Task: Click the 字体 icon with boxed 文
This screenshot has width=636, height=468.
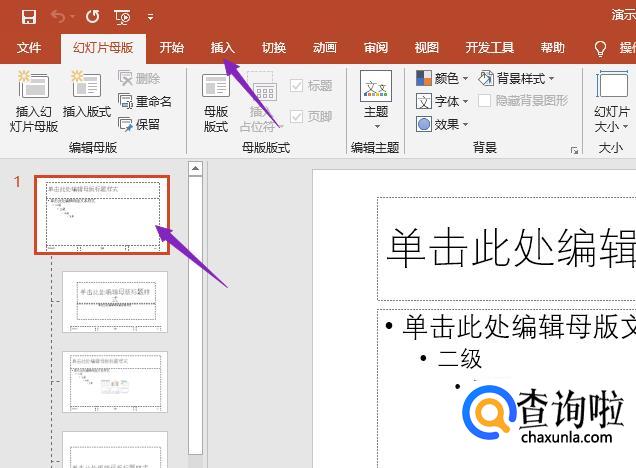Action: 424,101
